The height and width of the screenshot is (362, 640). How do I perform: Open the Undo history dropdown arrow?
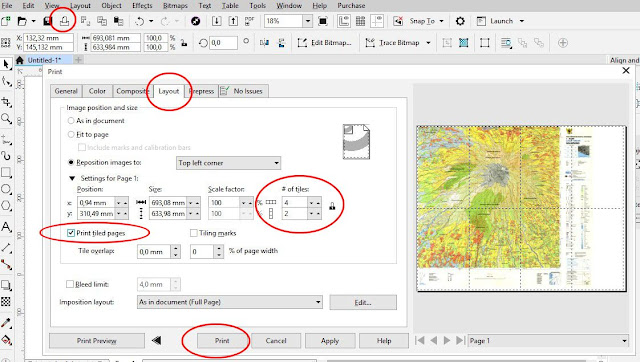tap(151, 21)
